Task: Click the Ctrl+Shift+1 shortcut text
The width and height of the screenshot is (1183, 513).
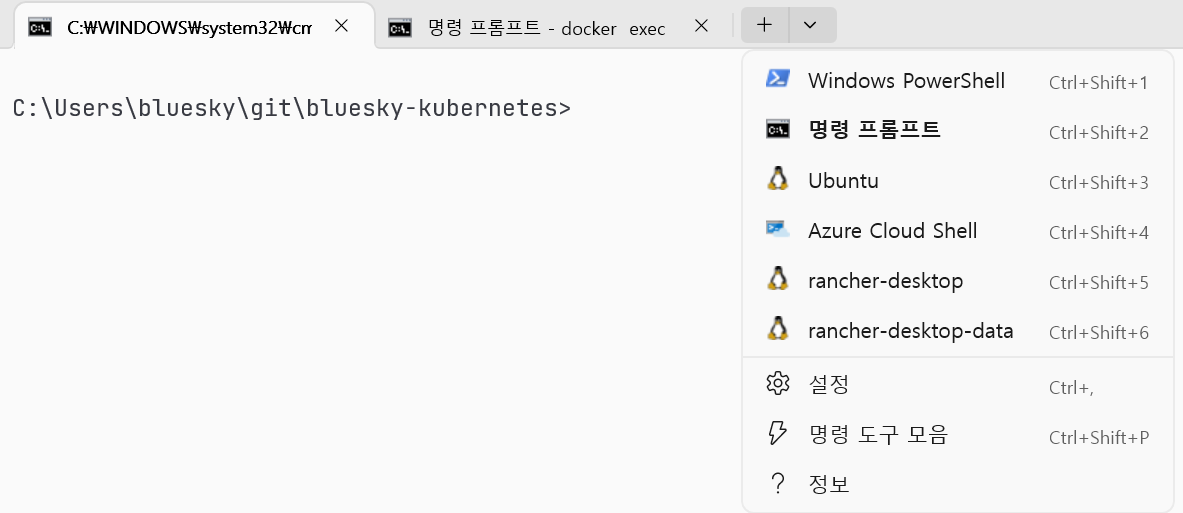Action: coord(1098,83)
